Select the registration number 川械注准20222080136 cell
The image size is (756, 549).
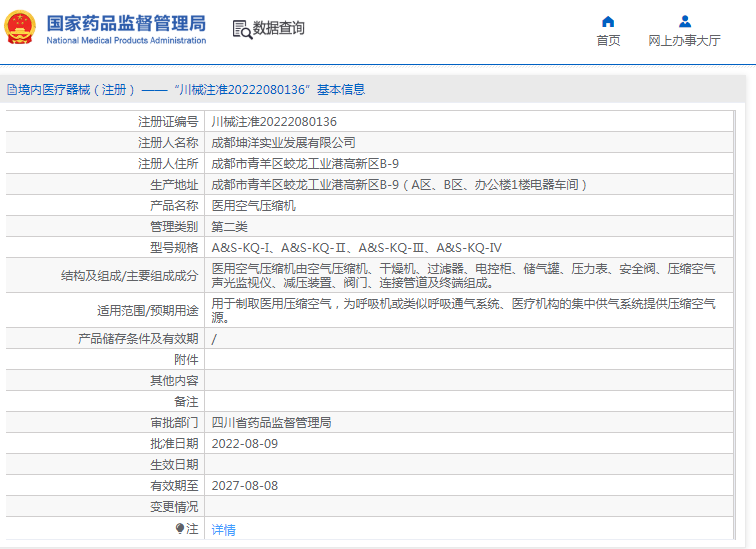pos(274,121)
